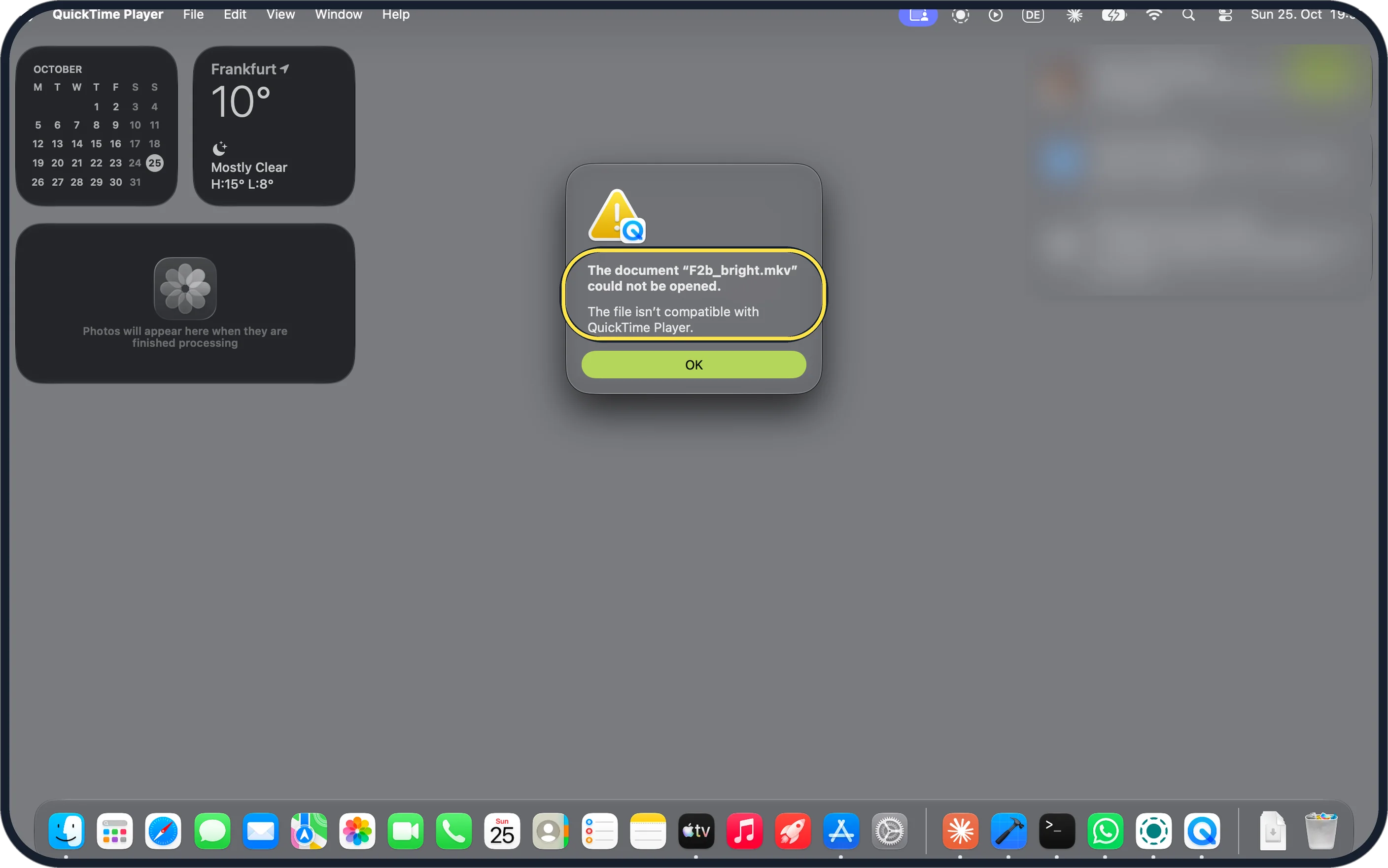Open the App Store from the dock
Image resolution: width=1388 pixels, height=868 pixels.
(841, 831)
